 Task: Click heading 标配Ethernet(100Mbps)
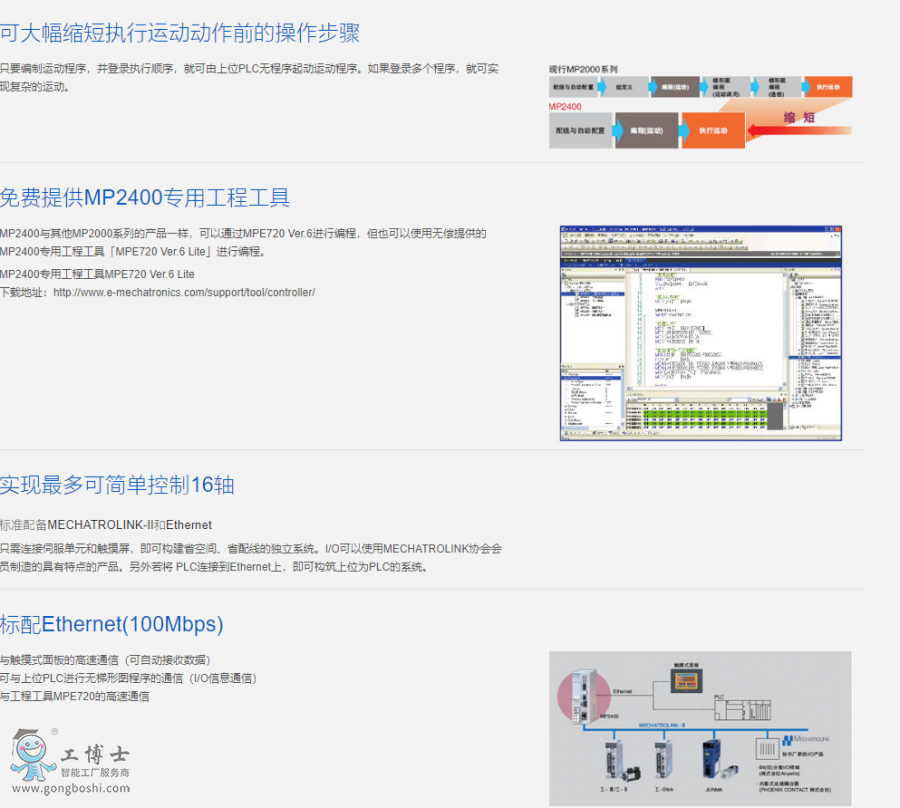(x=112, y=625)
